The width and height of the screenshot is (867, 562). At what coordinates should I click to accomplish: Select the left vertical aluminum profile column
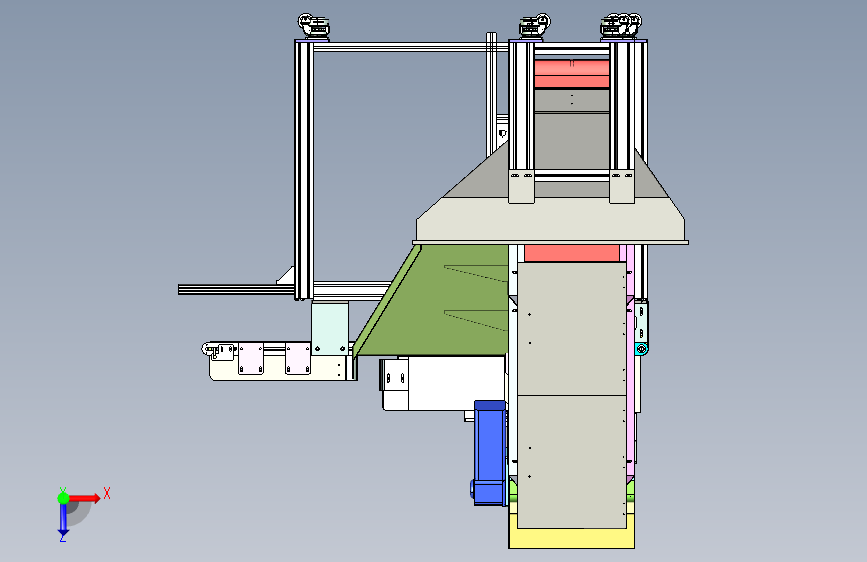tap(304, 170)
